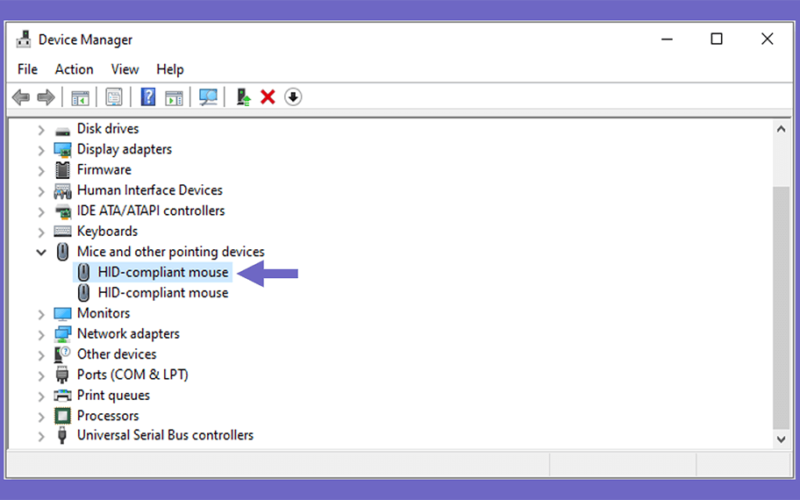Click the Display adapters category icon
This screenshot has height=500, width=800.
point(63,149)
